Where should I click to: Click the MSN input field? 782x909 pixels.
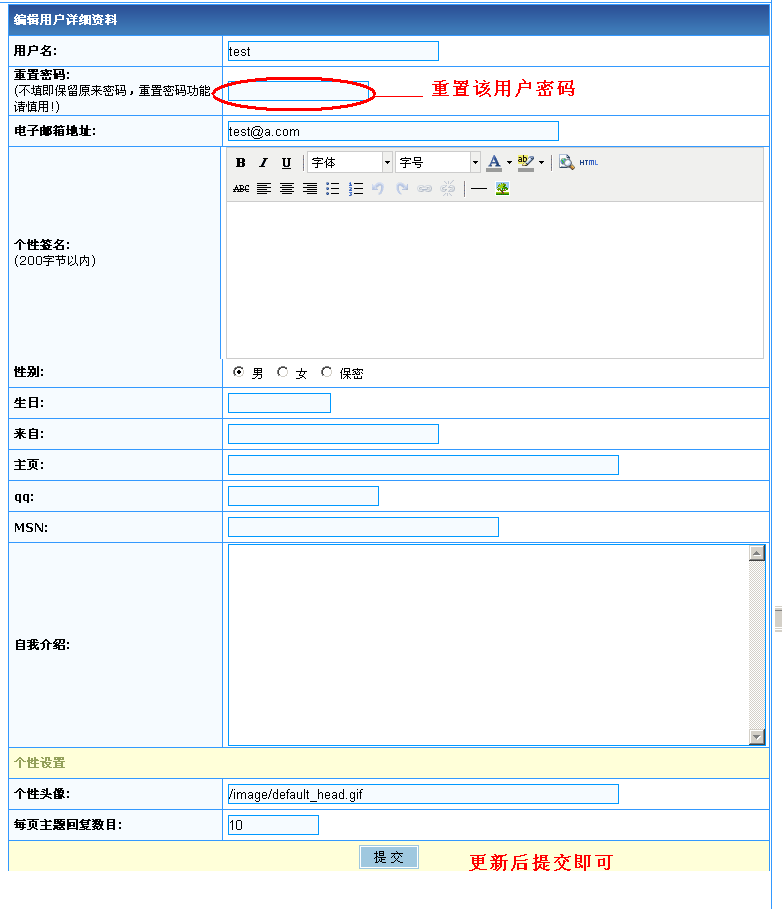click(x=363, y=527)
